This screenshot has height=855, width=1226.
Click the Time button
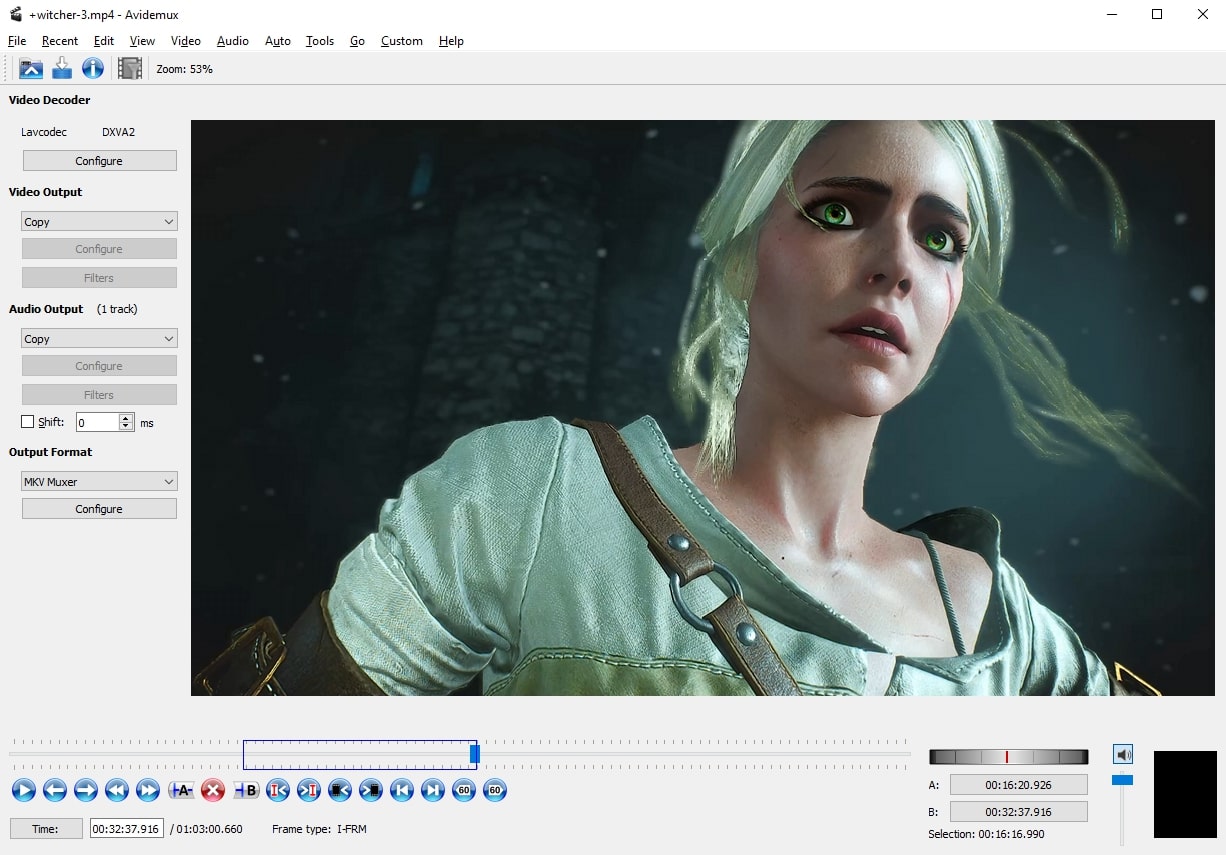(x=46, y=829)
